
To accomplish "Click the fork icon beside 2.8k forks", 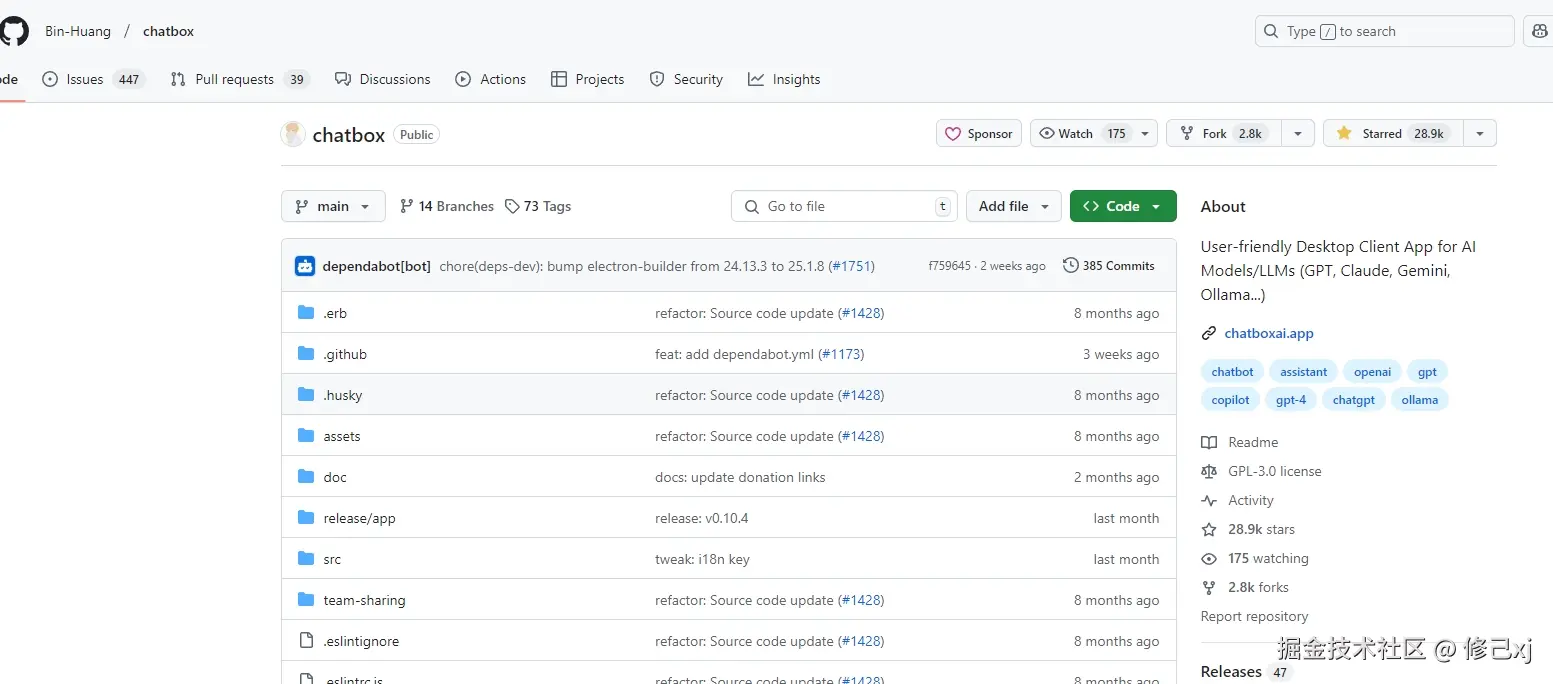I will pyautogui.click(x=1209, y=587).
